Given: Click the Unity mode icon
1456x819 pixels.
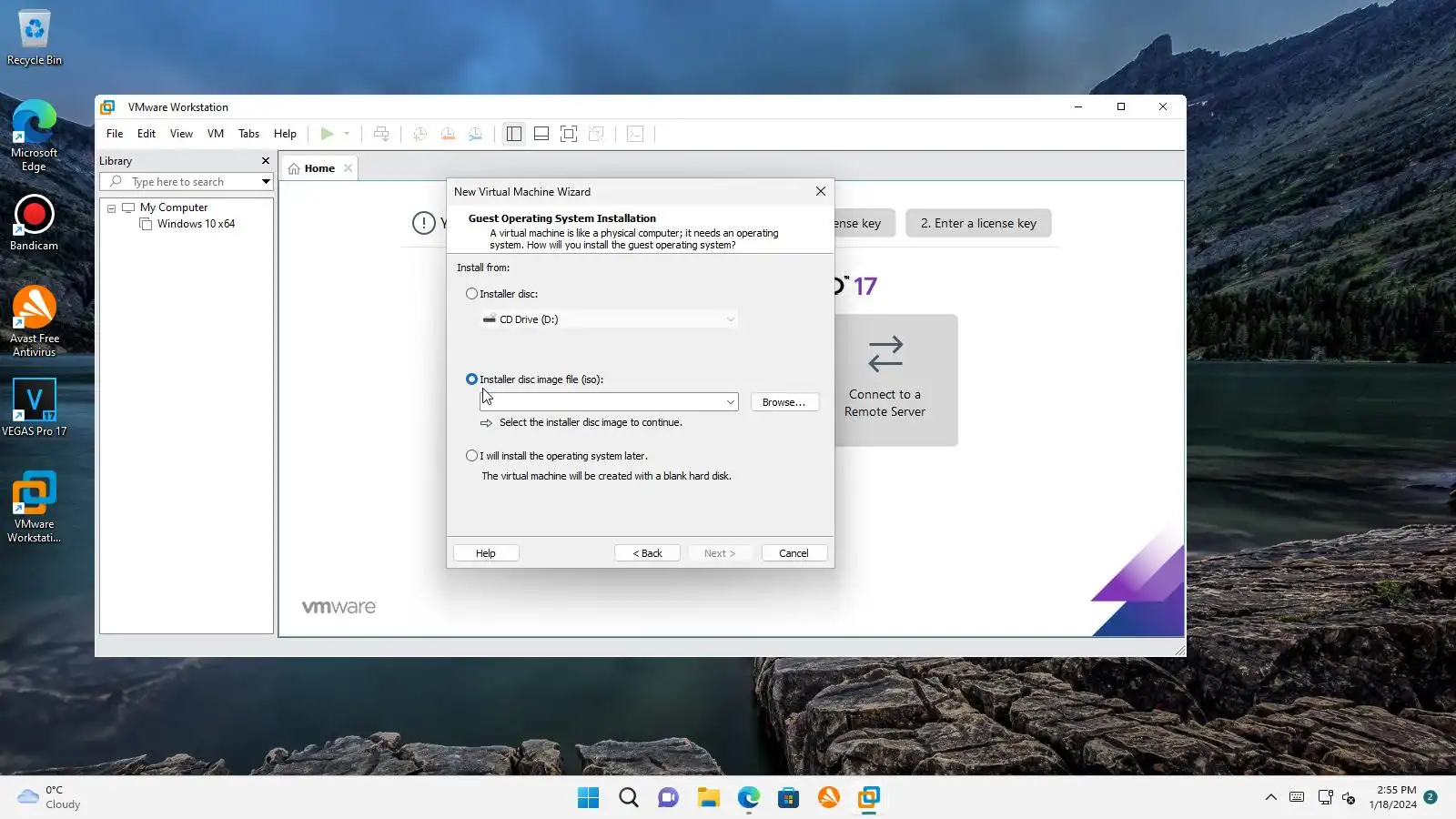Looking at the screenshot, I should point(596,134).
